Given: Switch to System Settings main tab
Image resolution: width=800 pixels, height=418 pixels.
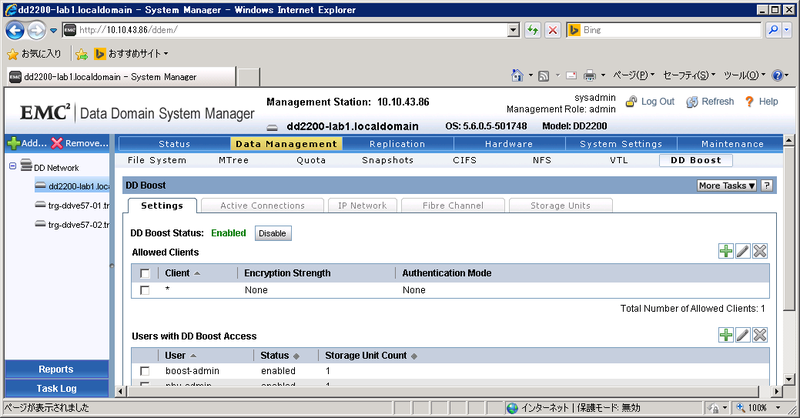Looking at the screenshot, I should [621, 144].
